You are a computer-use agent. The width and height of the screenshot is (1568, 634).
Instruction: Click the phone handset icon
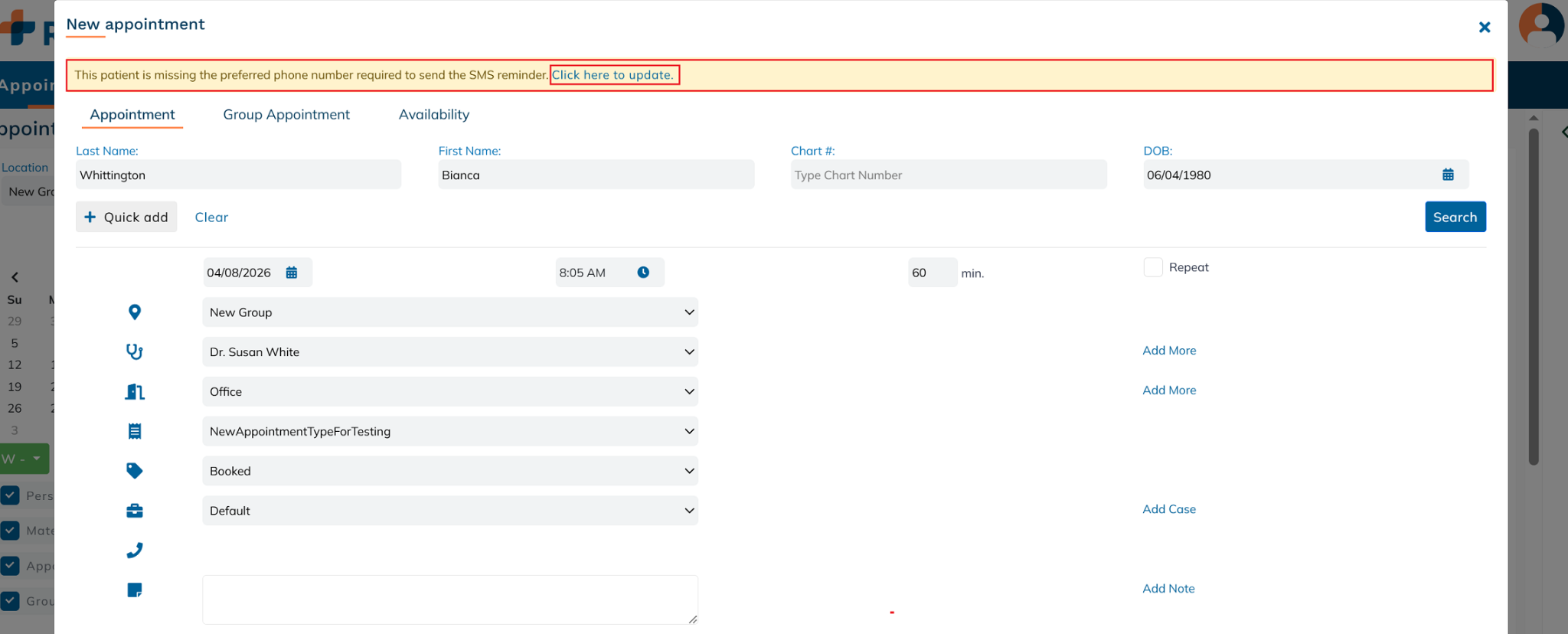(x=135, y=551)
